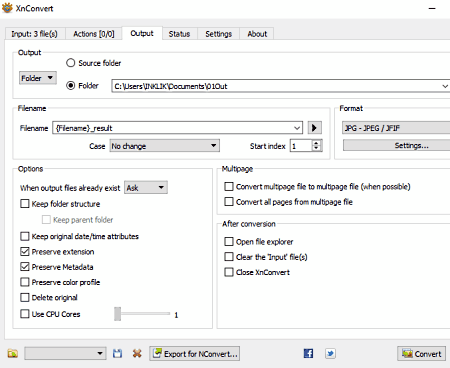This screenshot has height=368, width=450.
Task: Toggle Keep original date/time attributes
Action: pyautogui.click(x=25, y=236)
